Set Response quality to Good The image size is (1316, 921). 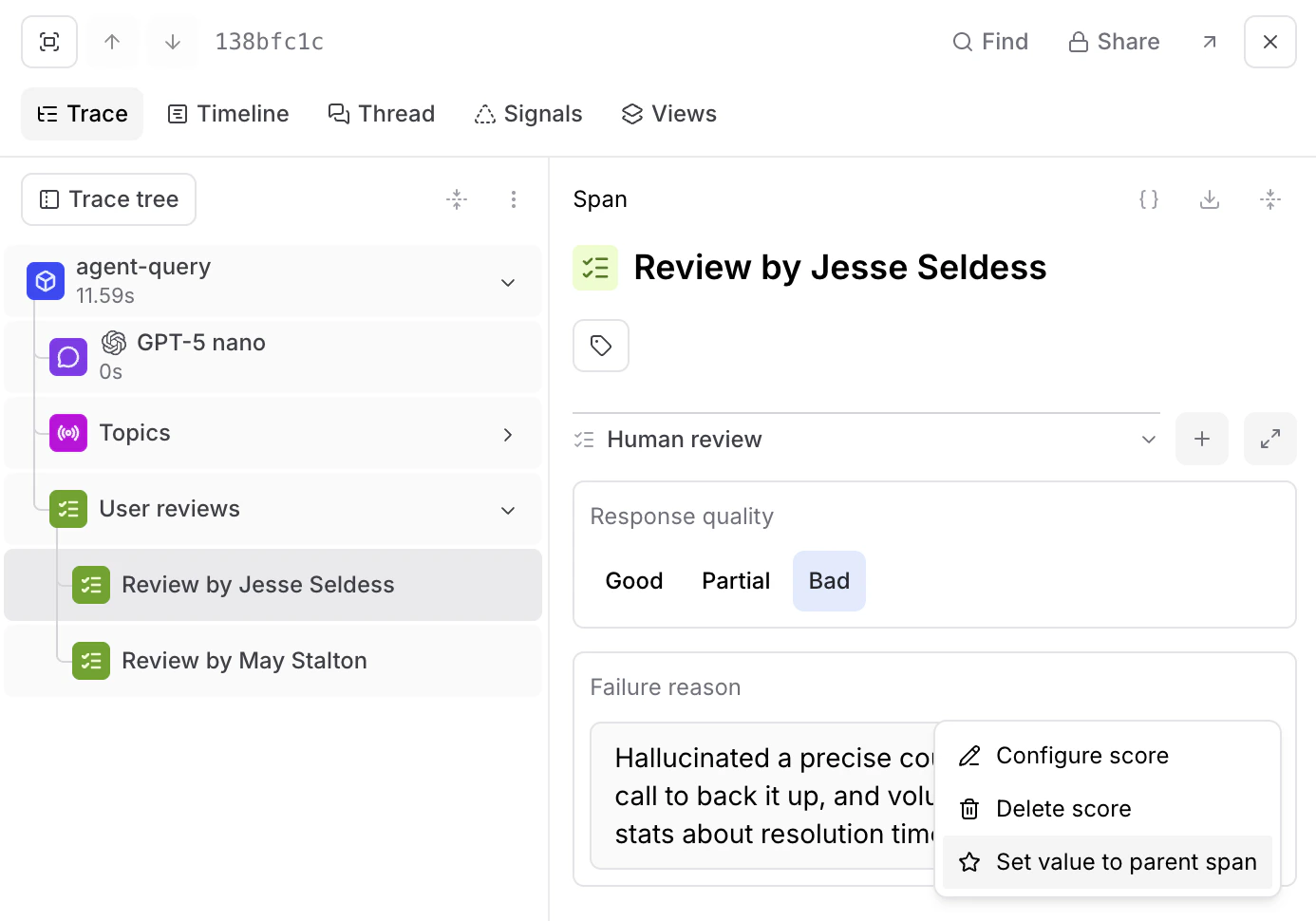634,581
